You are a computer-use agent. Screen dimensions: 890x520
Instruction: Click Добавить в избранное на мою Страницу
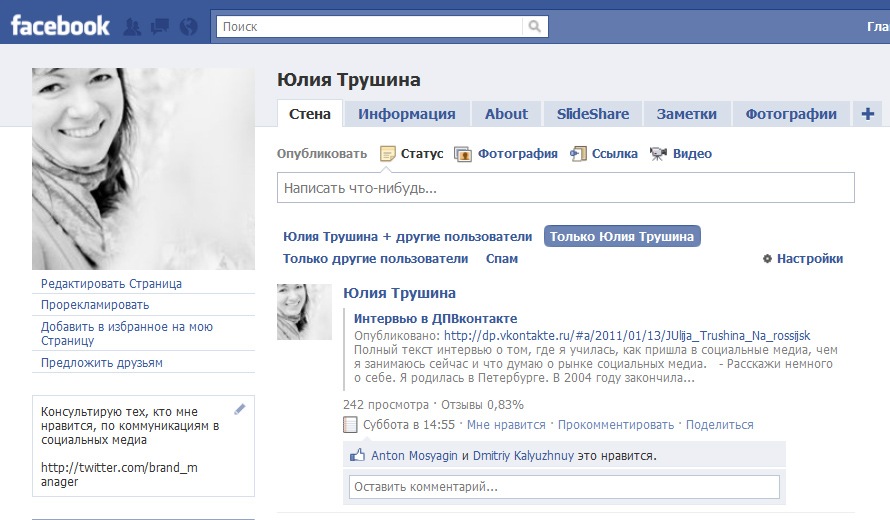[127, 334]
